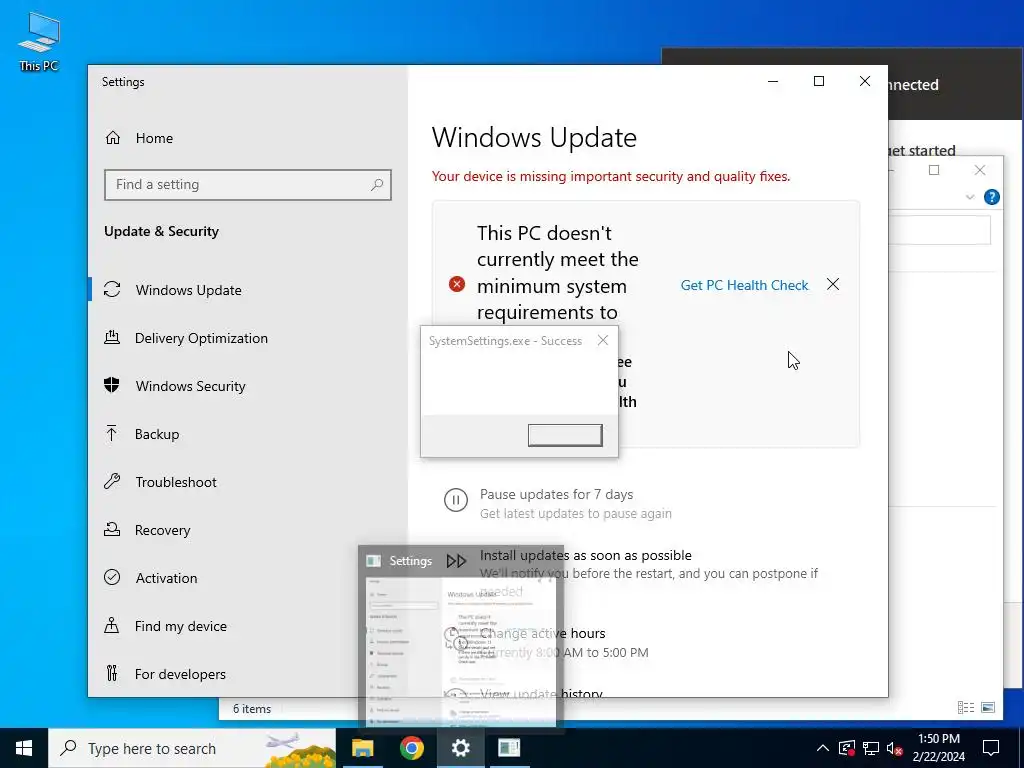1024x768 pixels.
Task: Click the Backup upward arrow icon
Action: 112,433
